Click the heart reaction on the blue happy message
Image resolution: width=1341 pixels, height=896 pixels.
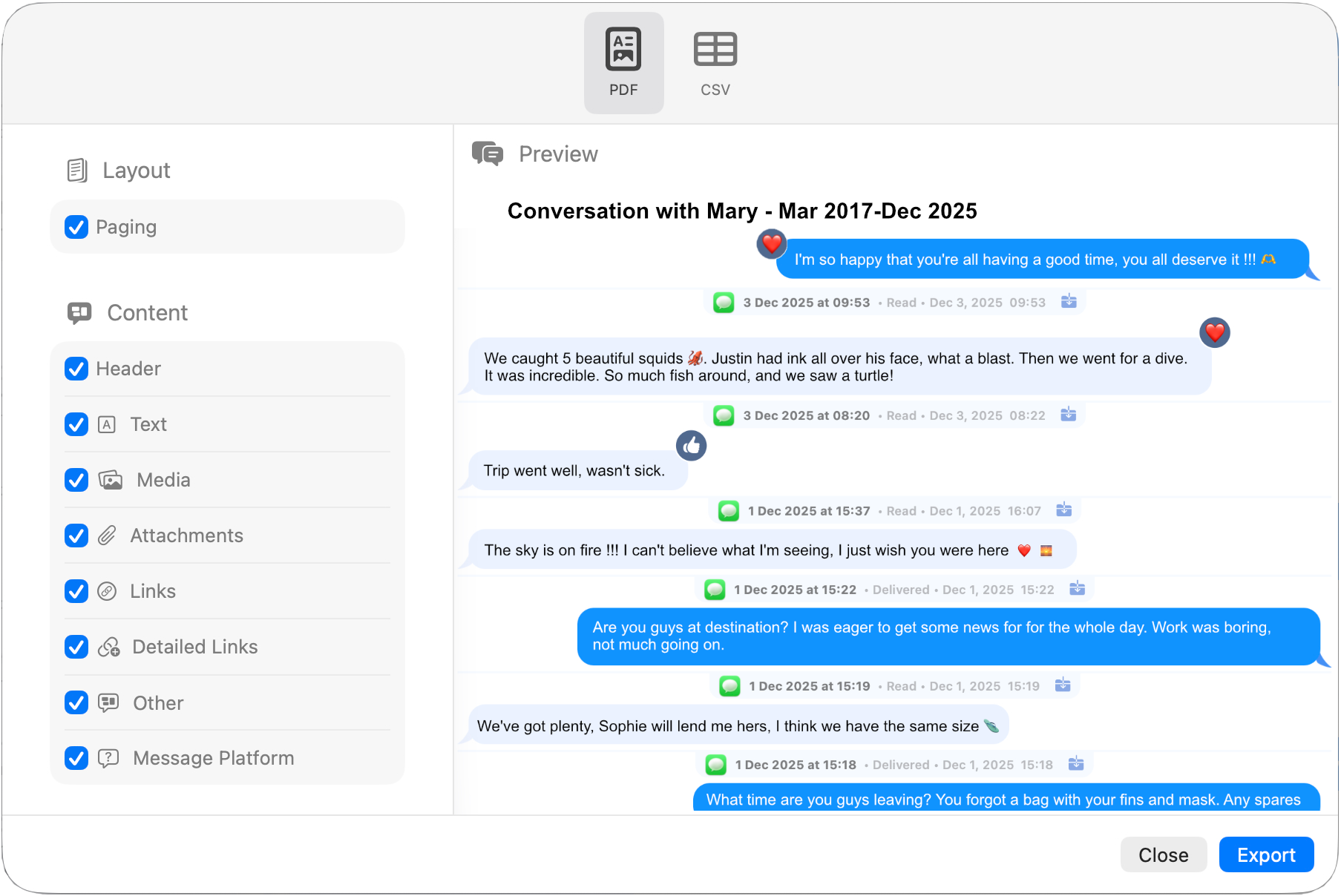(771, 243)
